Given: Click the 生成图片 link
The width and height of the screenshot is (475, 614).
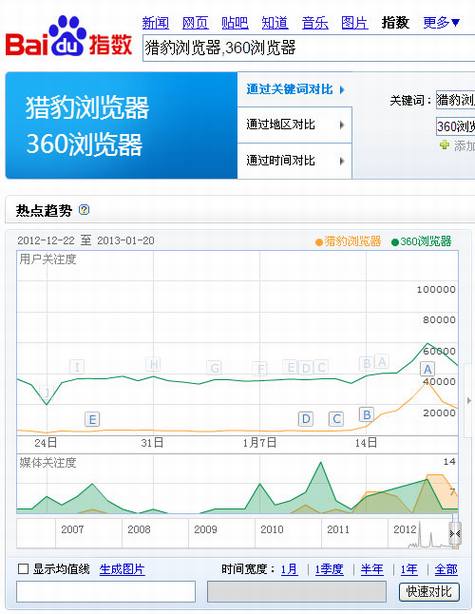Looking at the screenshot, I should click(x=122, y=569).
